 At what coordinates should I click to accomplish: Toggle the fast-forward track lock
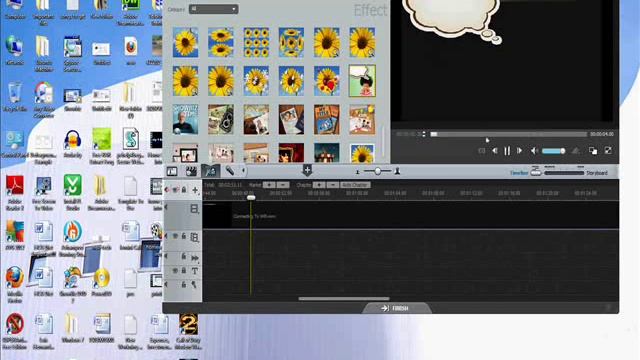point(184,257)
